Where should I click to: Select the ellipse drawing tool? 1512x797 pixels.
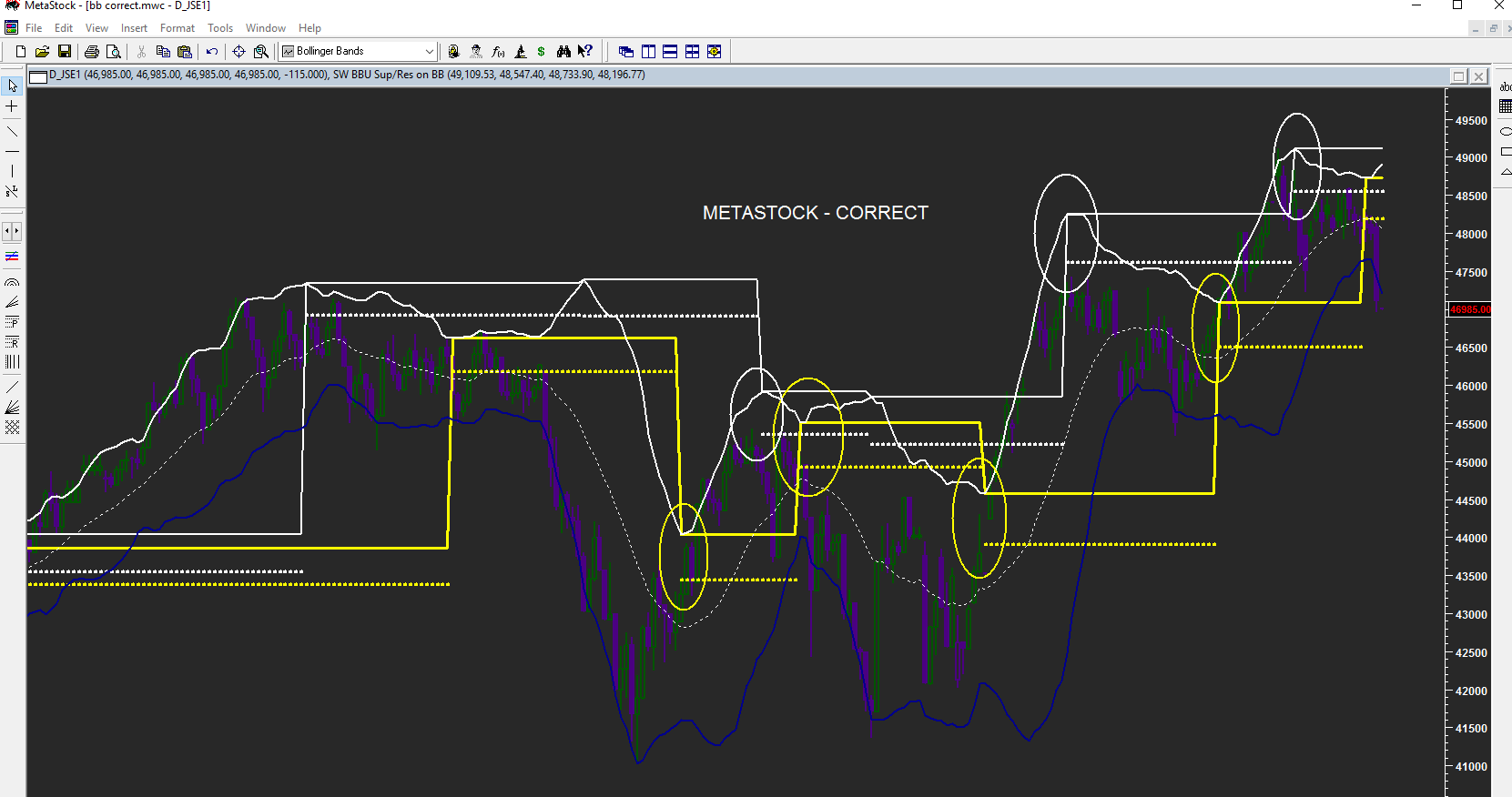click(x=1506, y=131)
